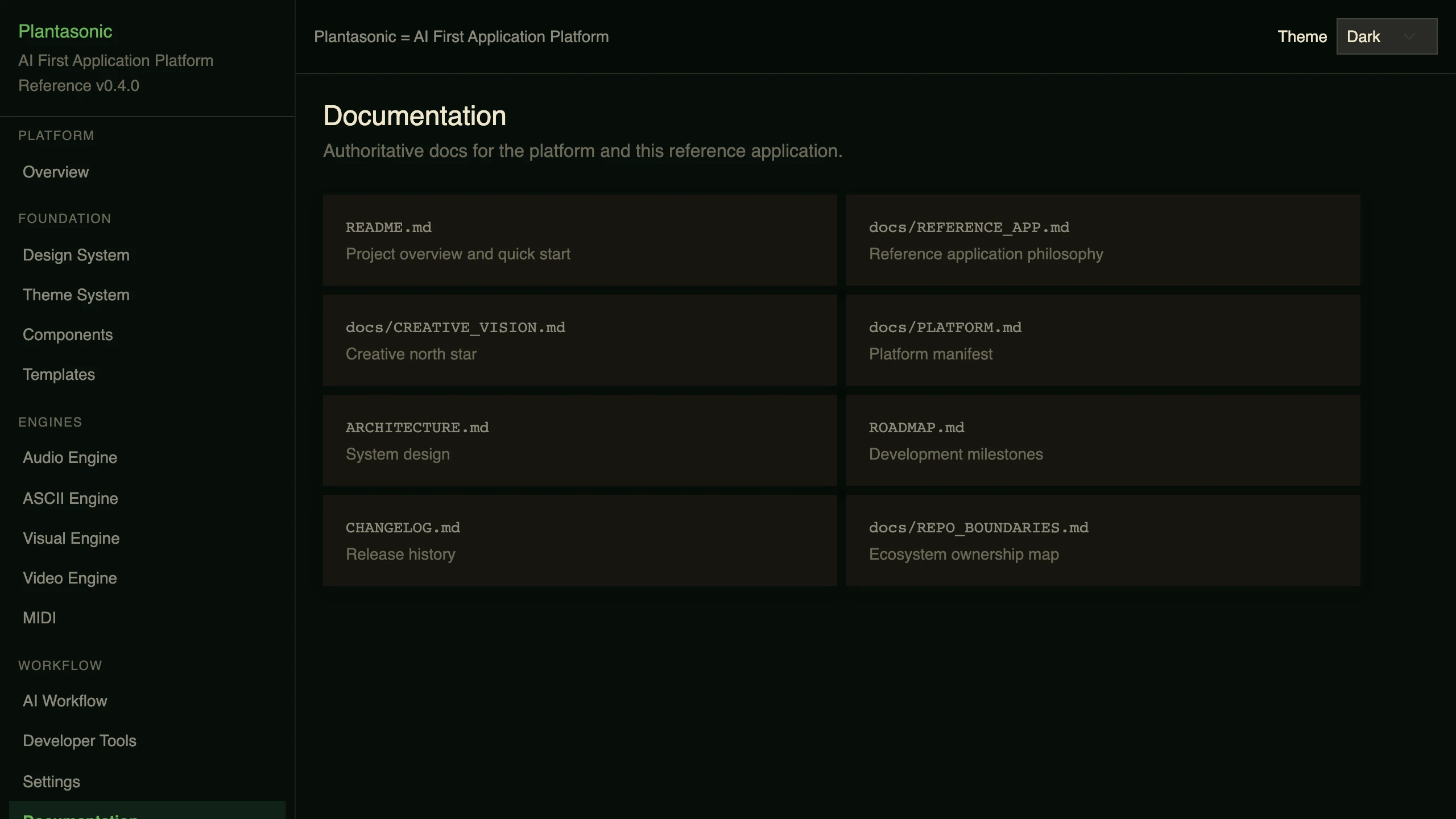Open docs/REFERENCE_APP.md card
Screen dimensions: 1456x819
(1103, 240)
